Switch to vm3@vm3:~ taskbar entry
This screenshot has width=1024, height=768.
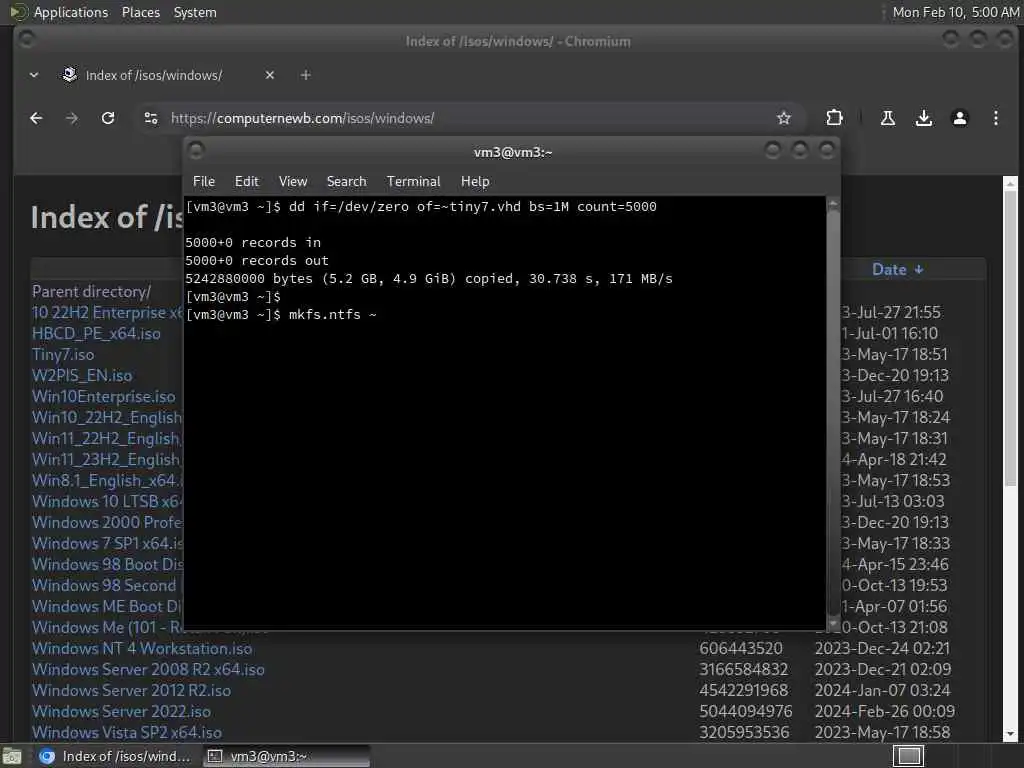286,756
